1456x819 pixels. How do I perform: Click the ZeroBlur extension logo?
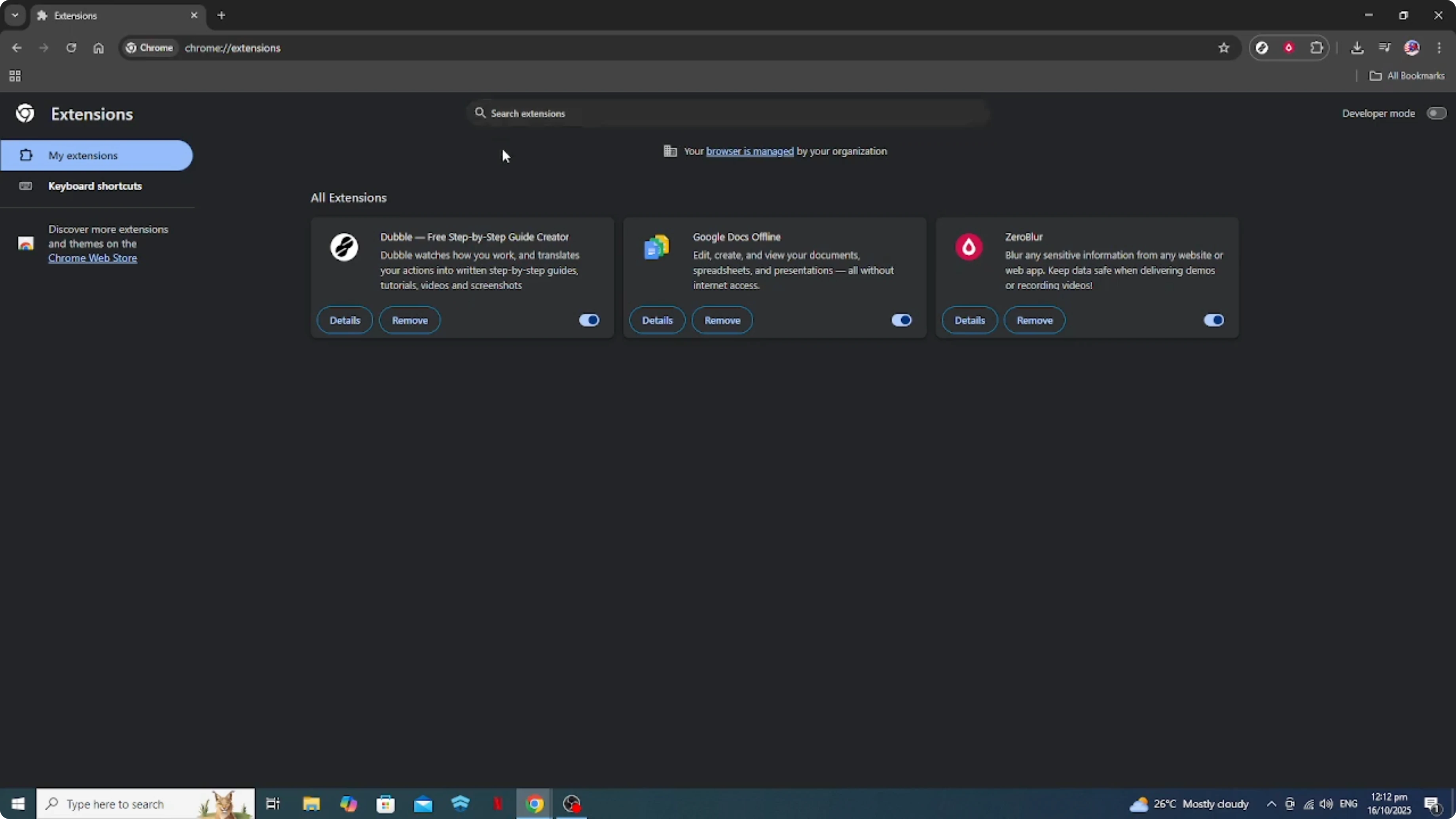969,247
